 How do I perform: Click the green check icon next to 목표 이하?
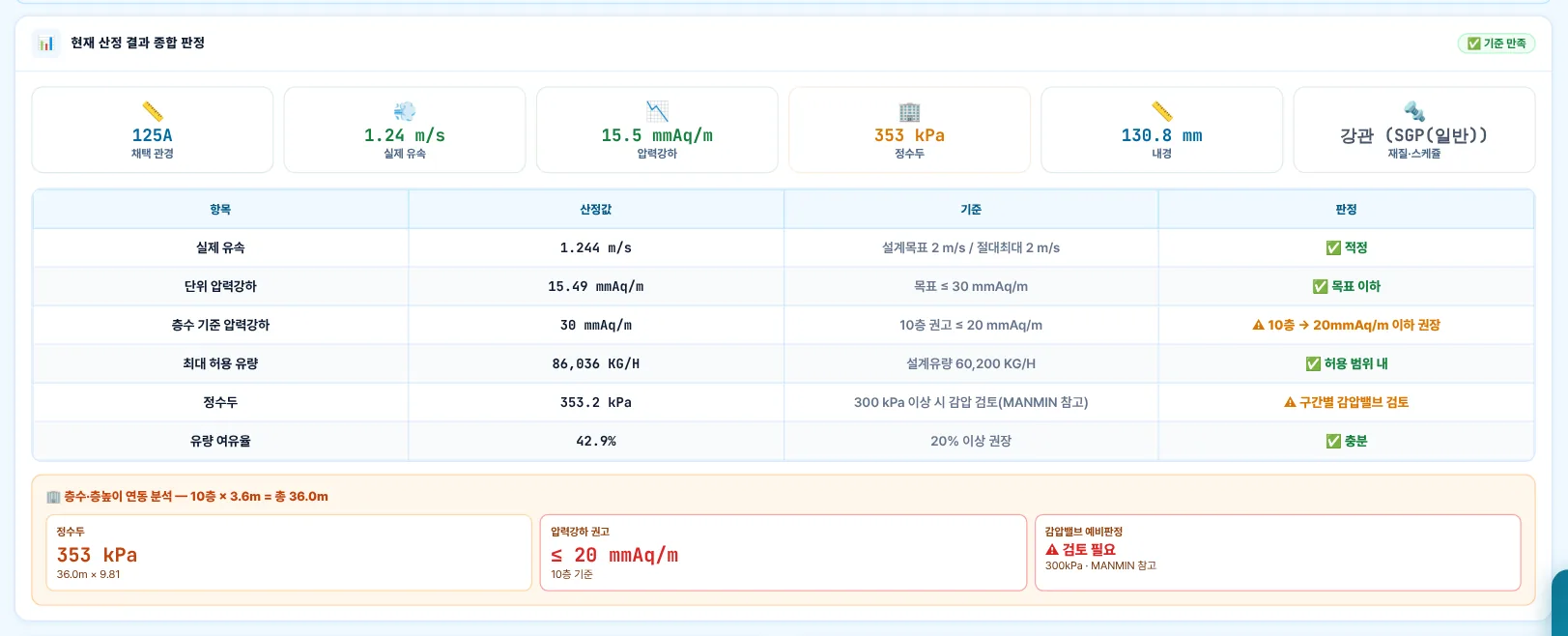coord(1320,287)
